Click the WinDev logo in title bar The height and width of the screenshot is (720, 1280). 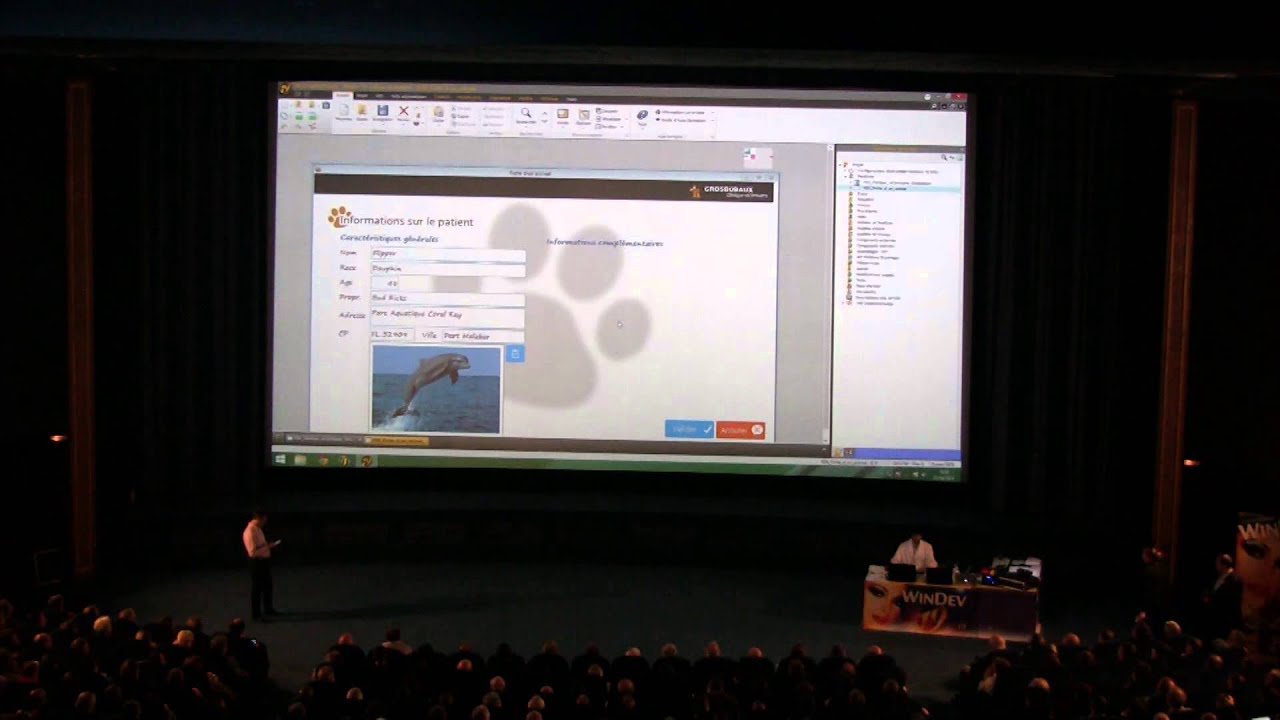point(285,89)
